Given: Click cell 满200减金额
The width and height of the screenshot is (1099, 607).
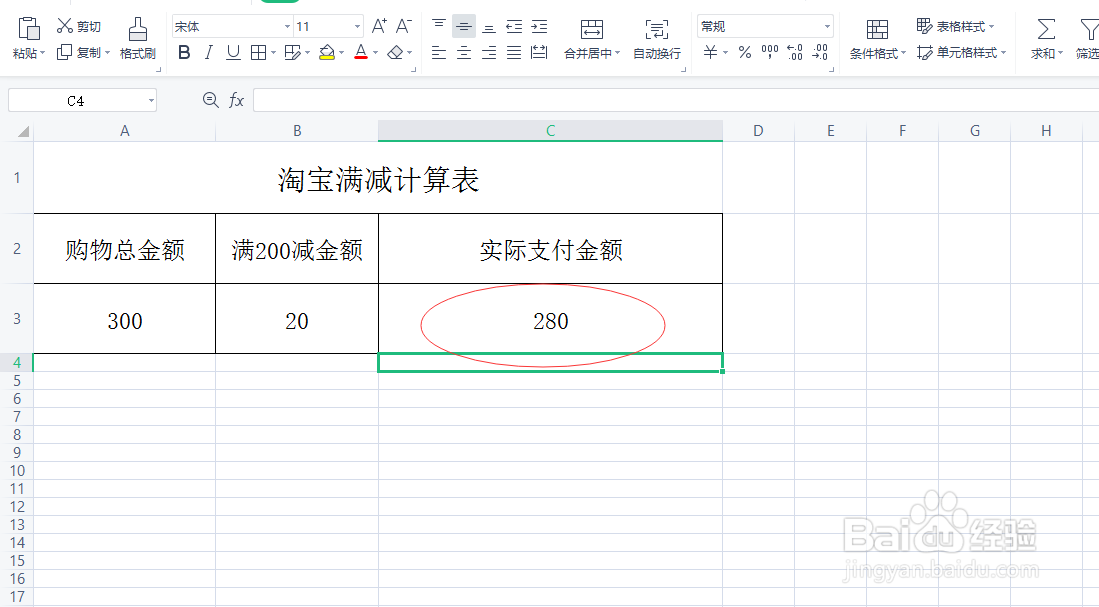Looking at the screenshot, I should point(297,249).
